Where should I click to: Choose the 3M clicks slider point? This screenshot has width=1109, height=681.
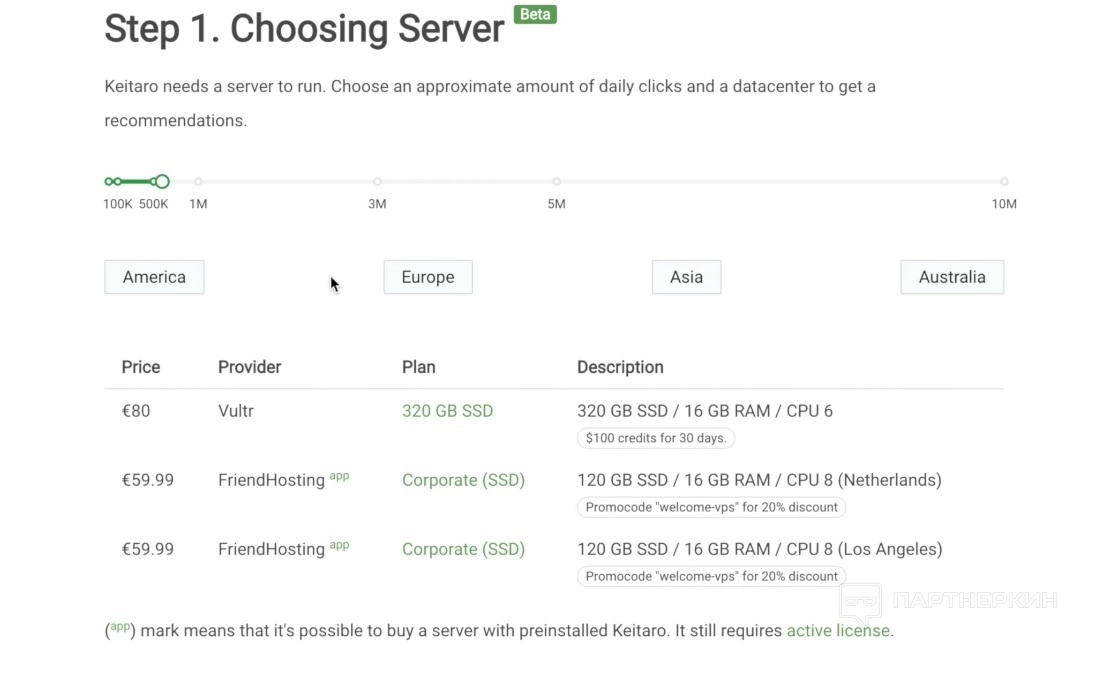[377, 182]
